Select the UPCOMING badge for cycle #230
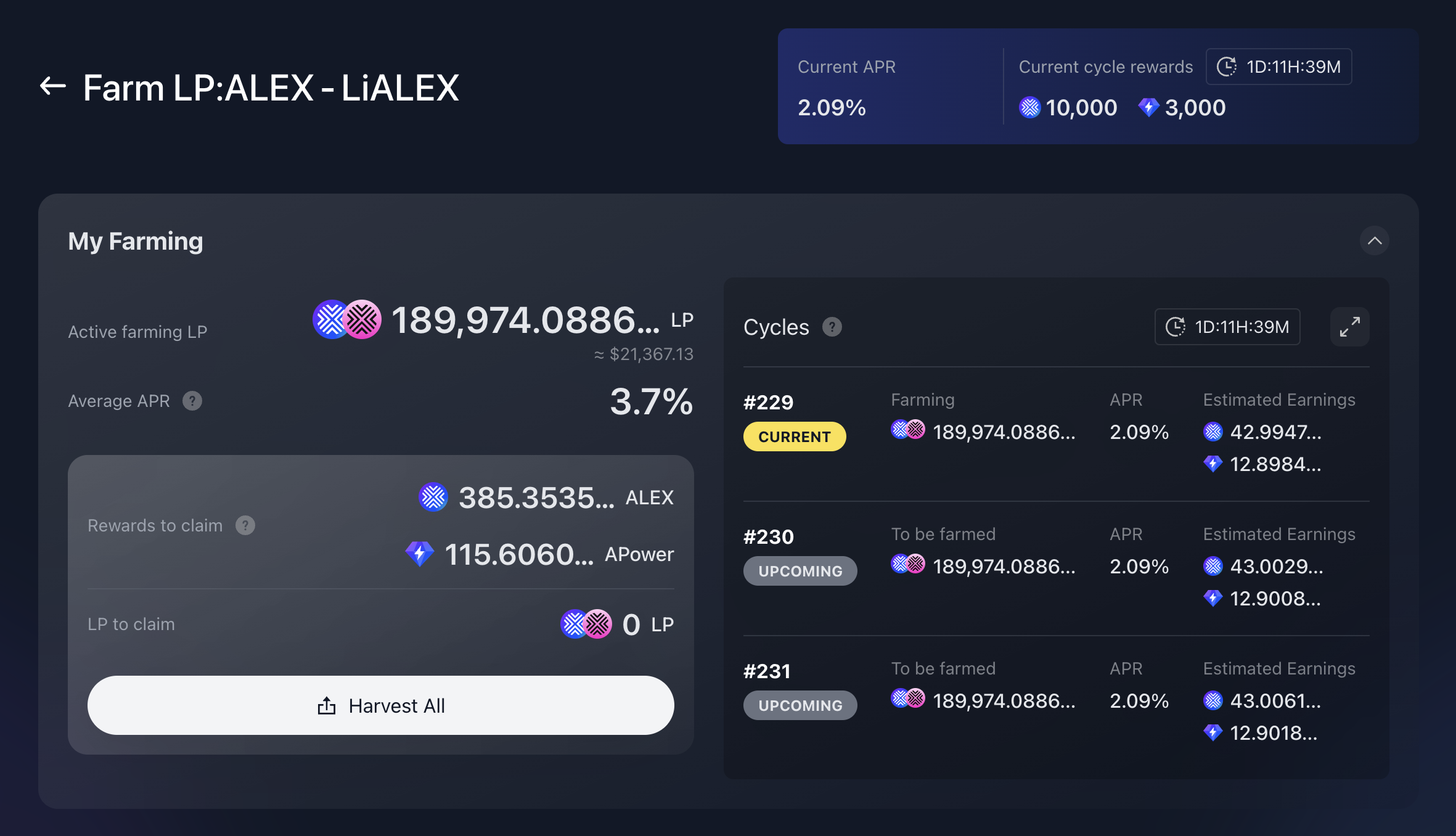The image size is (1456, 836). tap(800, 571)
